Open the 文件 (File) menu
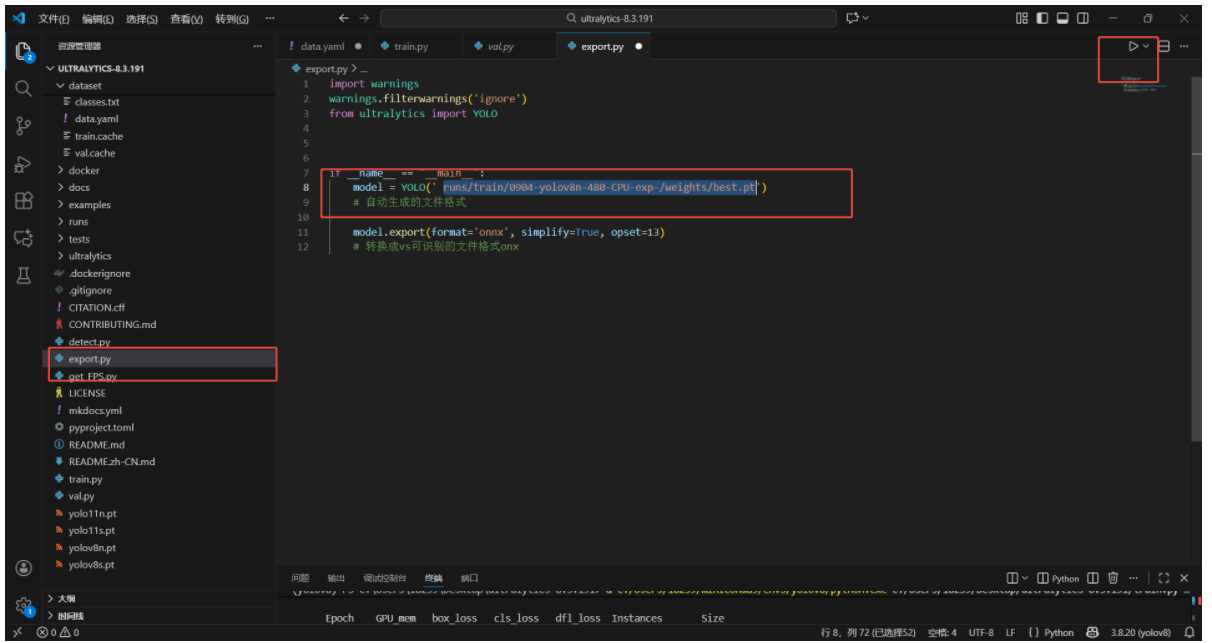This screenshot has height=643, width=1212. click(x=53, y=19)
